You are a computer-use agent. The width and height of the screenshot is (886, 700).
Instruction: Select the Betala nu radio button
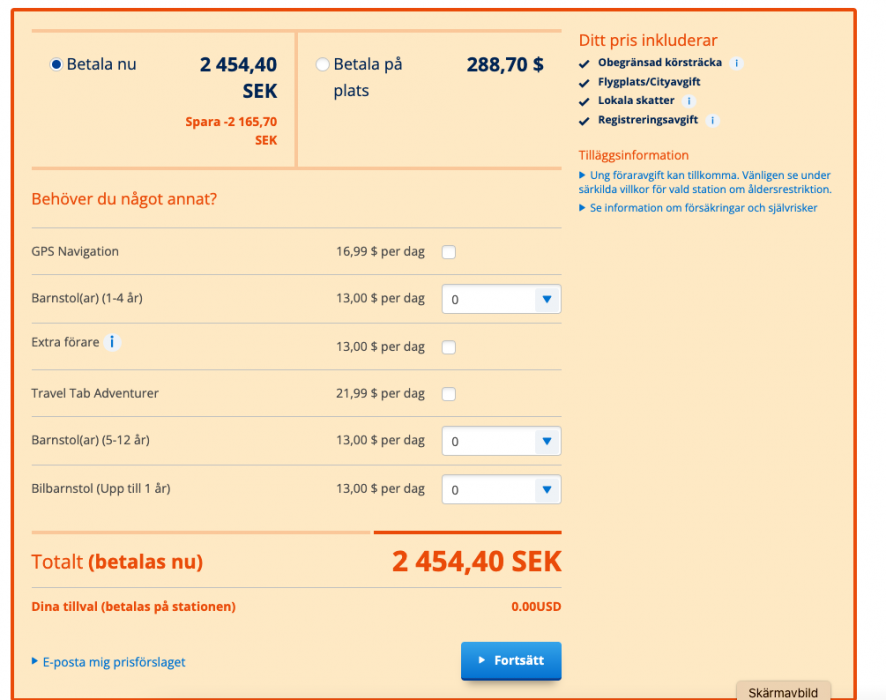56,65
